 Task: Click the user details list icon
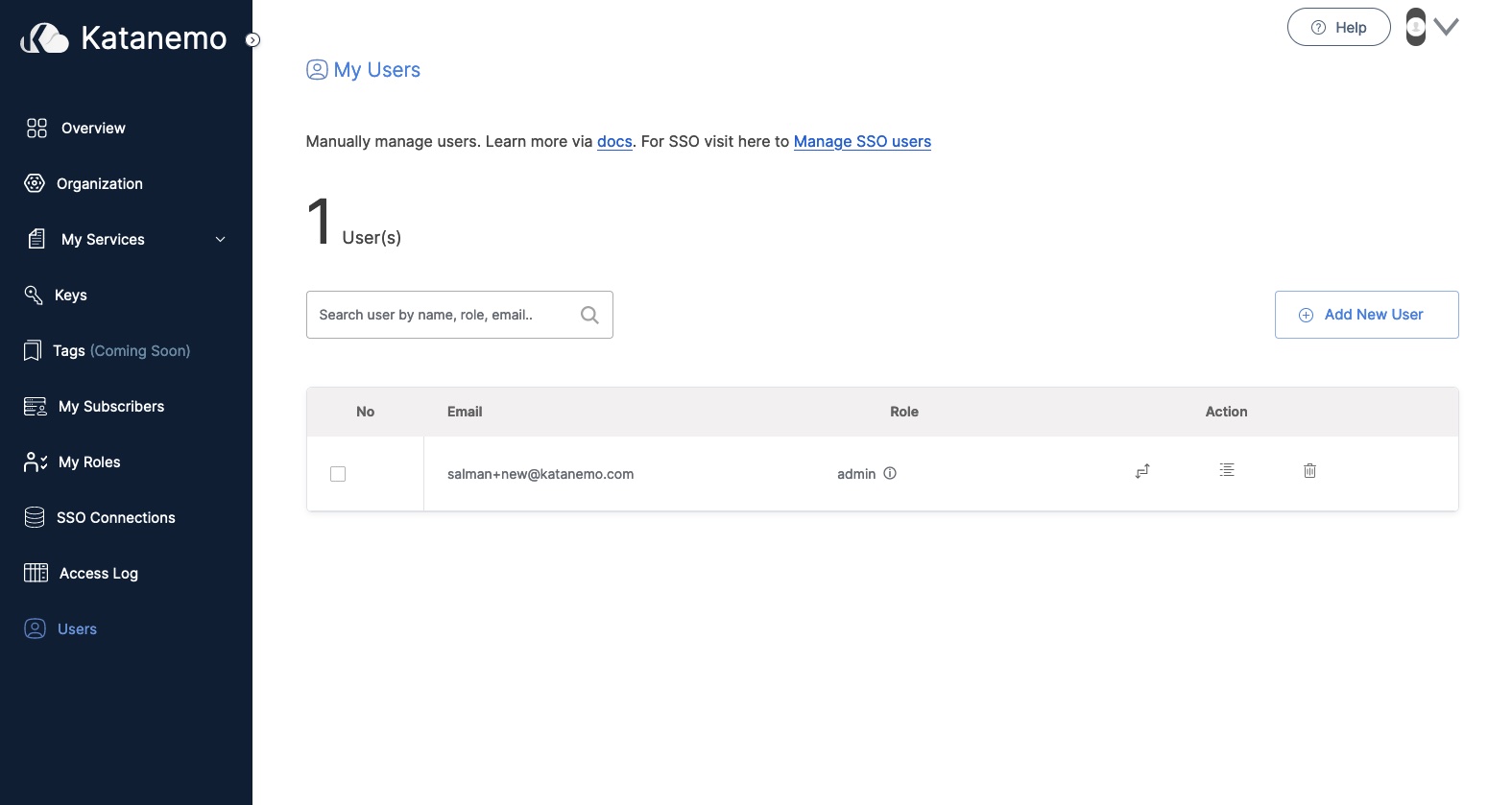1227,469
